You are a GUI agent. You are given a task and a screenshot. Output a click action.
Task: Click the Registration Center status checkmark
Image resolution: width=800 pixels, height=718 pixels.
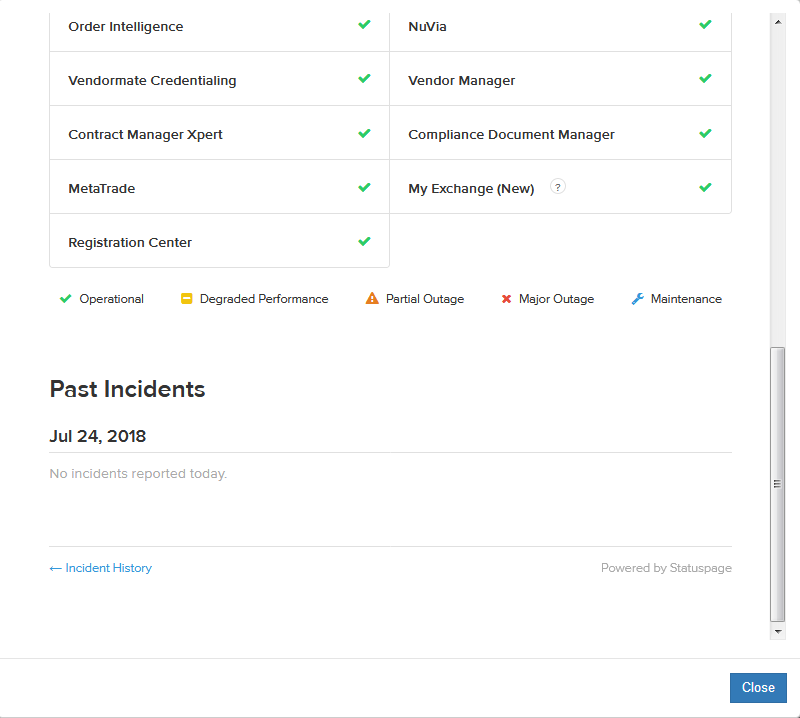(x=364, y=241)
